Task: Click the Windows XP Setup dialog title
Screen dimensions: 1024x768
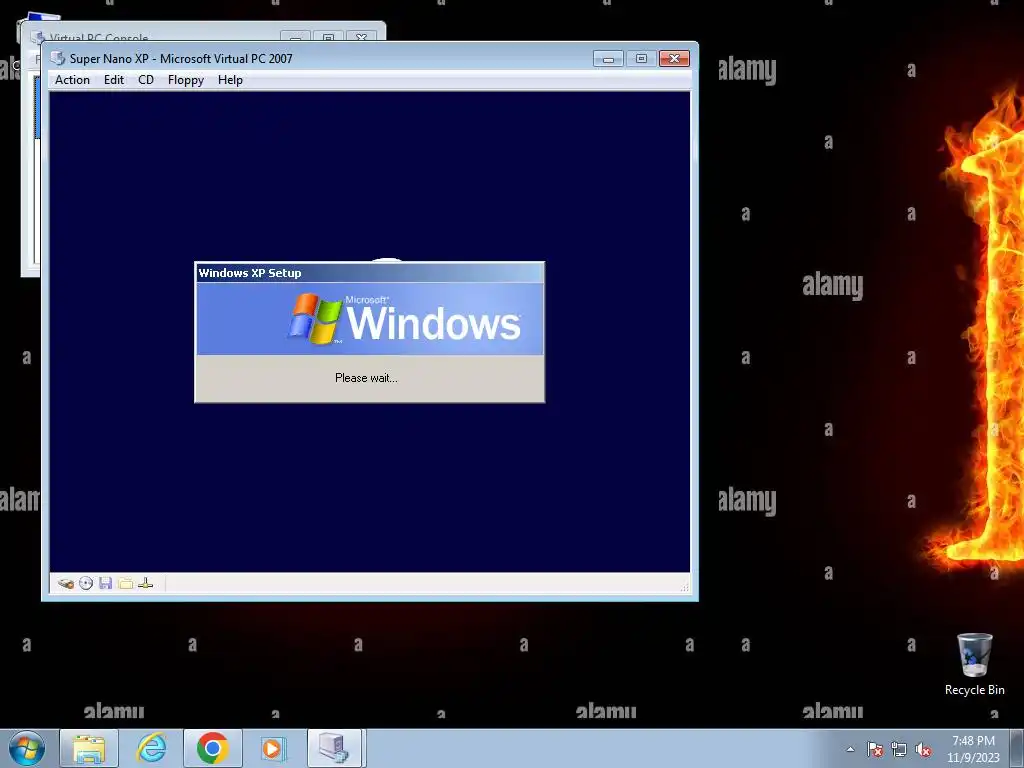Action: click(x=249, y=273)
